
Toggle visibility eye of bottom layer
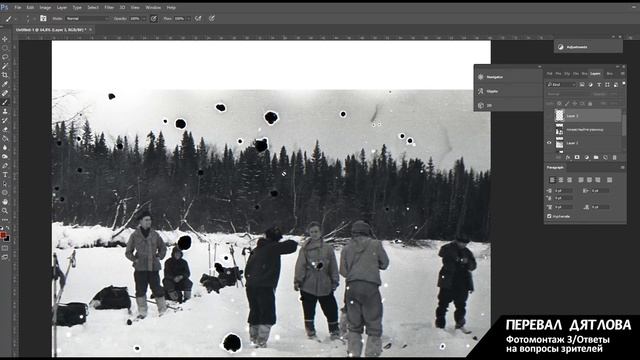549,143
